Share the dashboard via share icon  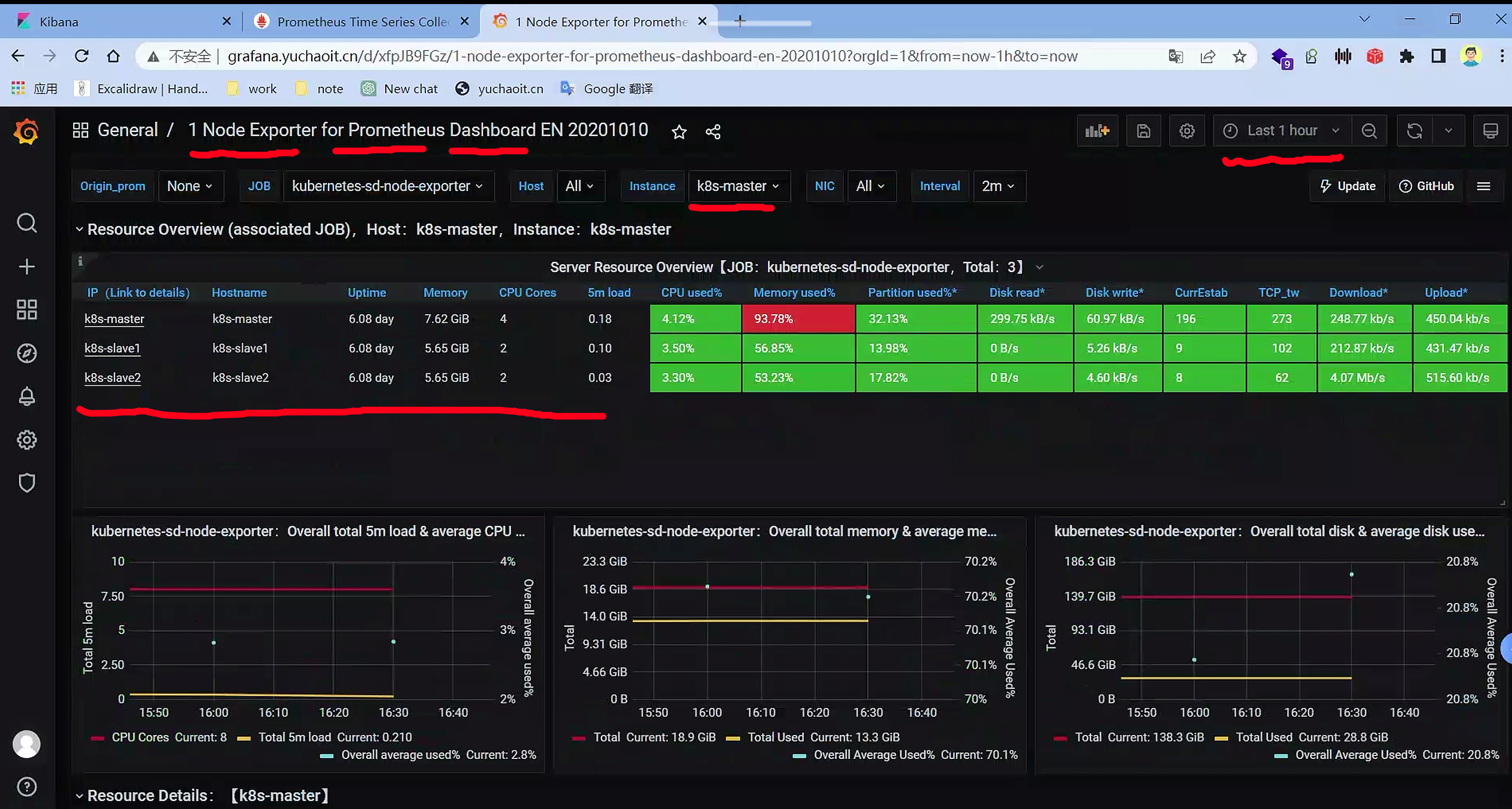coord(713,132)
